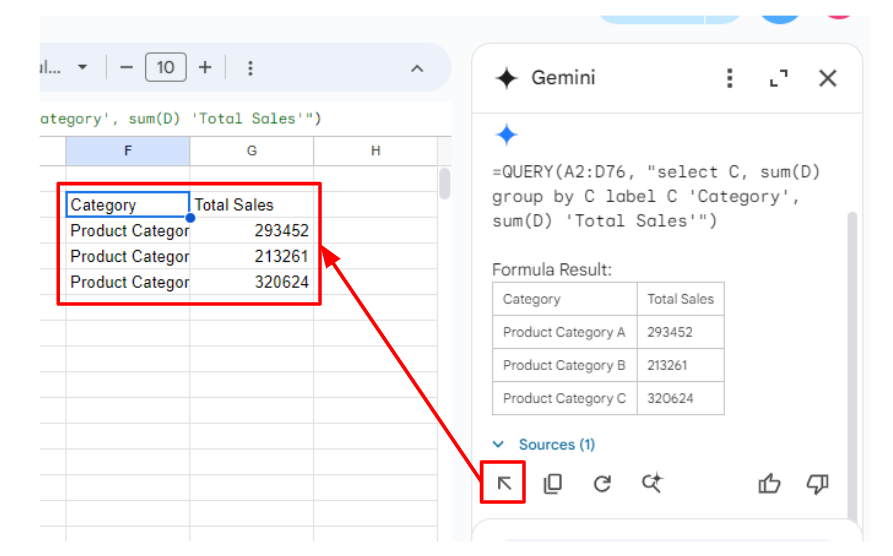The image size is (893, 556).
Task: Edit the font size field showing 10
Action: (166, 67)
